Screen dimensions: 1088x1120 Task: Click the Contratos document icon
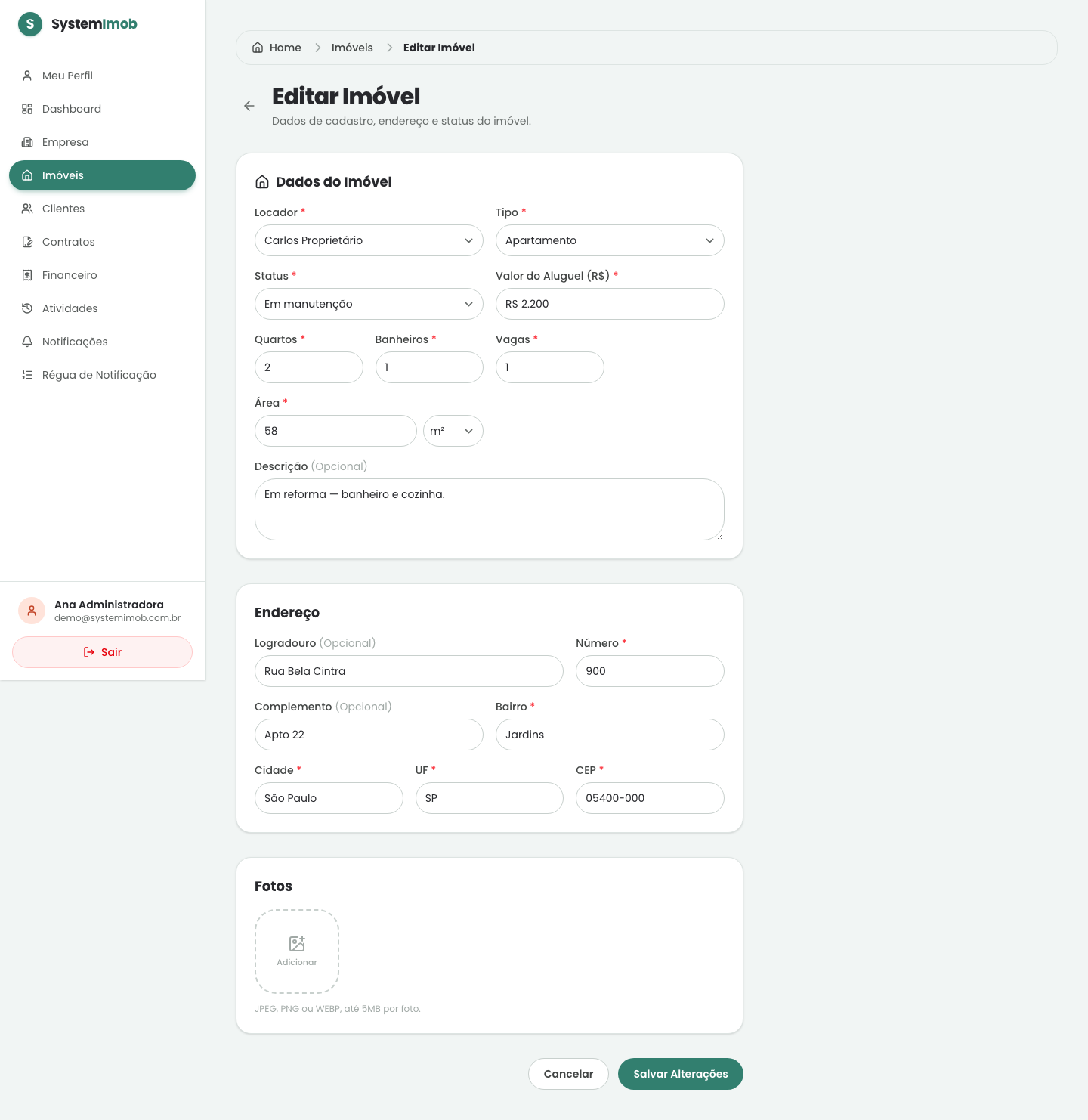[27, 242]
